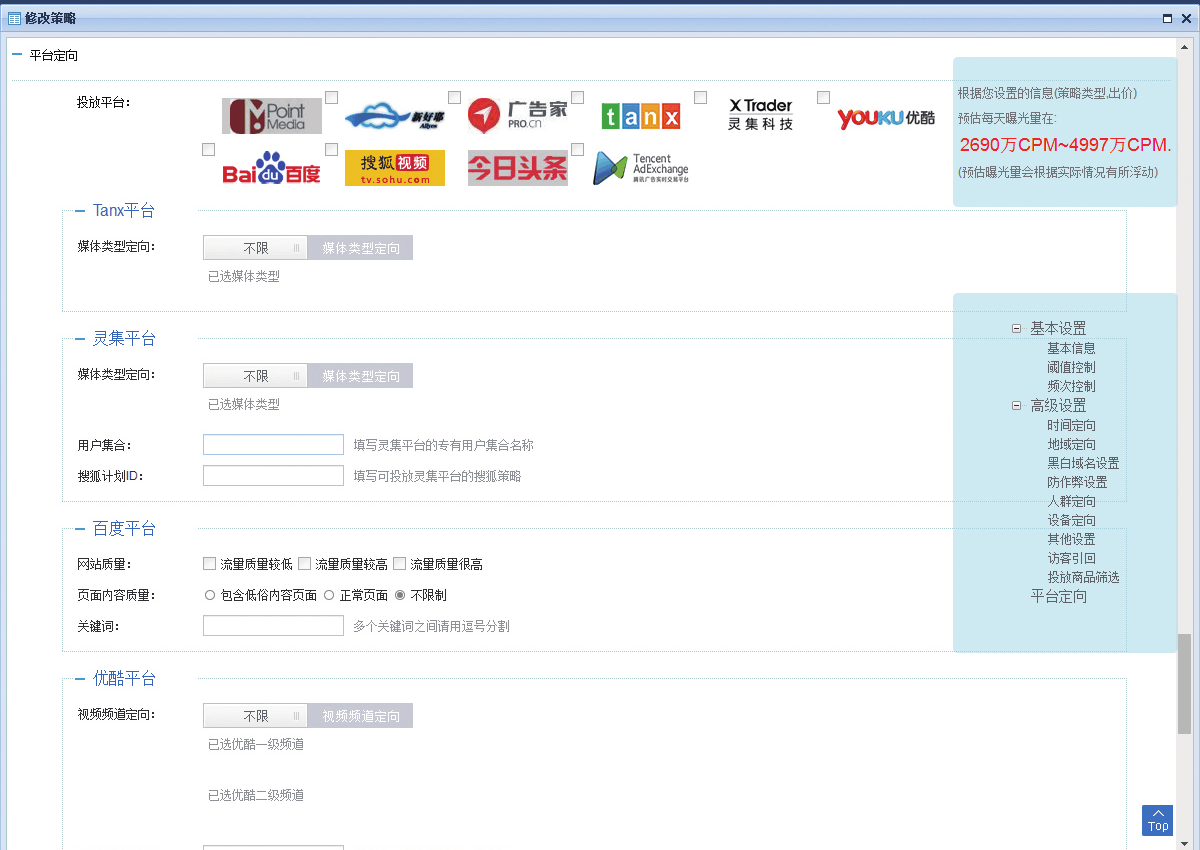The width and height of the screenshot is (1200, 850).
Task: Tick the checkbox between 新好耶 and 广告家 logos
Action: (455, 97)
